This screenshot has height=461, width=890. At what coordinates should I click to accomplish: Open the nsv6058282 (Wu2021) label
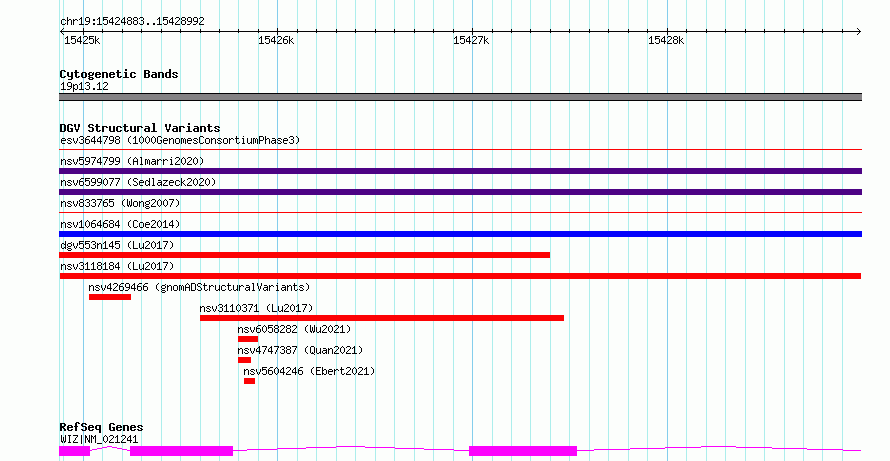click(x=294, y=329)
